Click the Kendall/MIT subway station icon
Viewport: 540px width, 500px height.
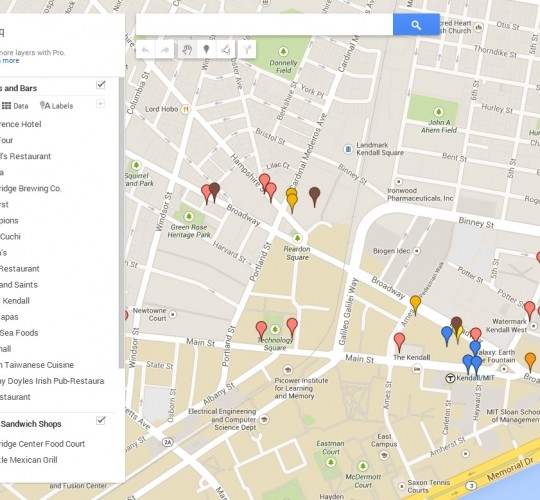point(450,378)
